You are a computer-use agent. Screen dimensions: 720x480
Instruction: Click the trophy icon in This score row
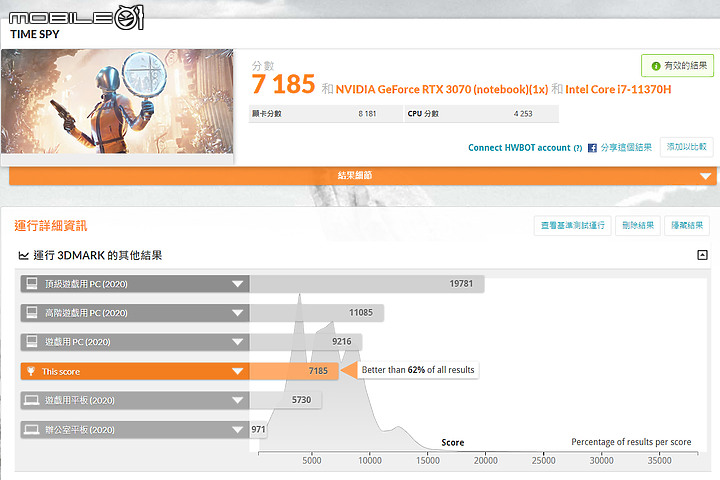31,371
